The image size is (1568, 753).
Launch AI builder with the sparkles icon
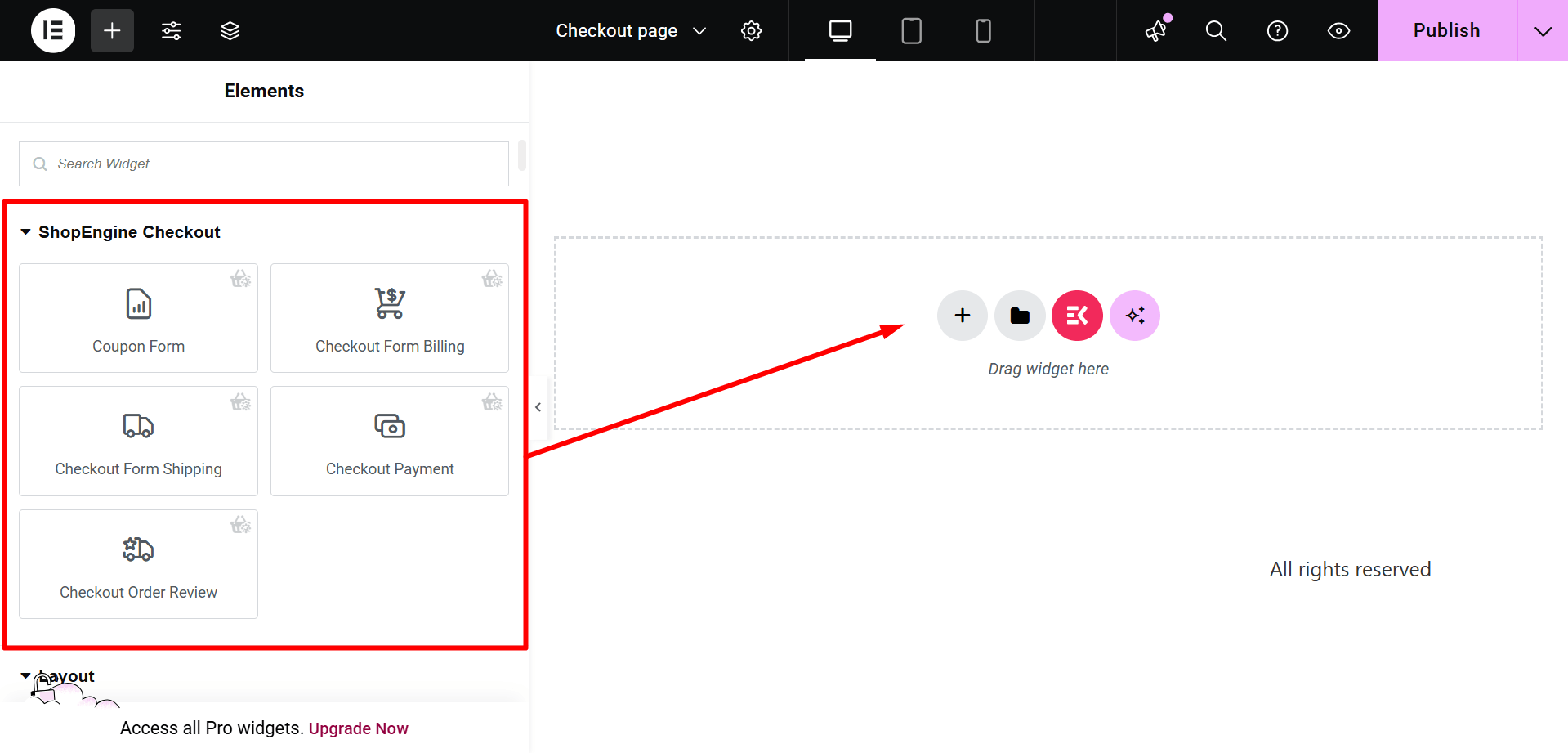coord(1134,316)
